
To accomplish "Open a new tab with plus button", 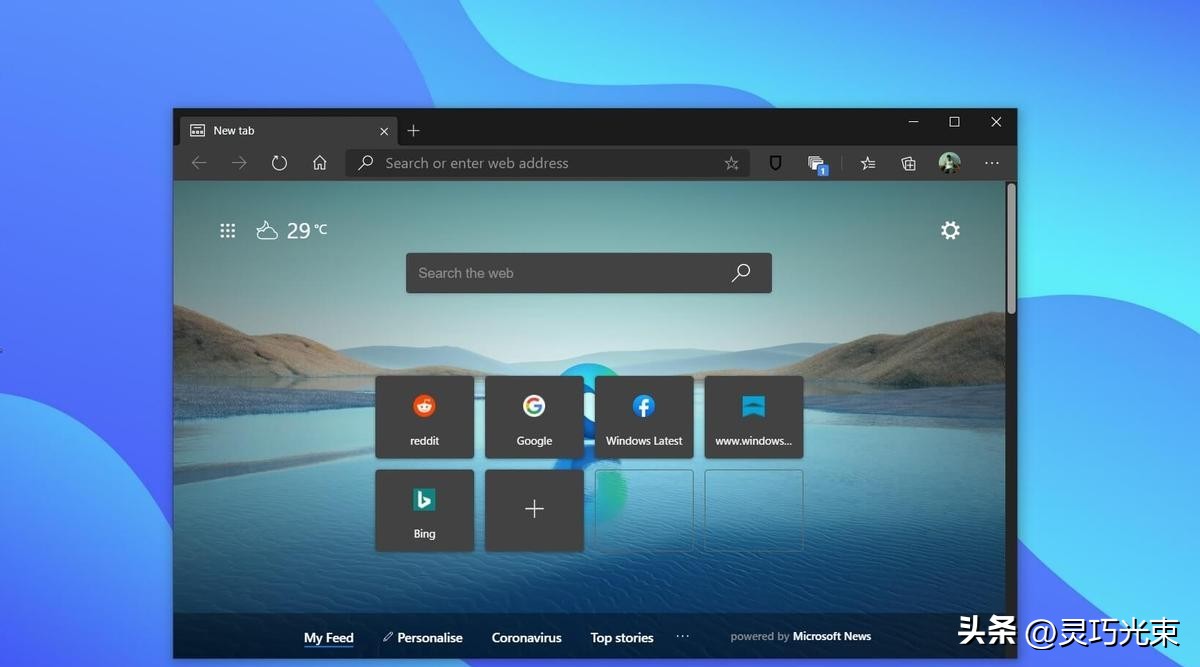I will click(413, 131).
